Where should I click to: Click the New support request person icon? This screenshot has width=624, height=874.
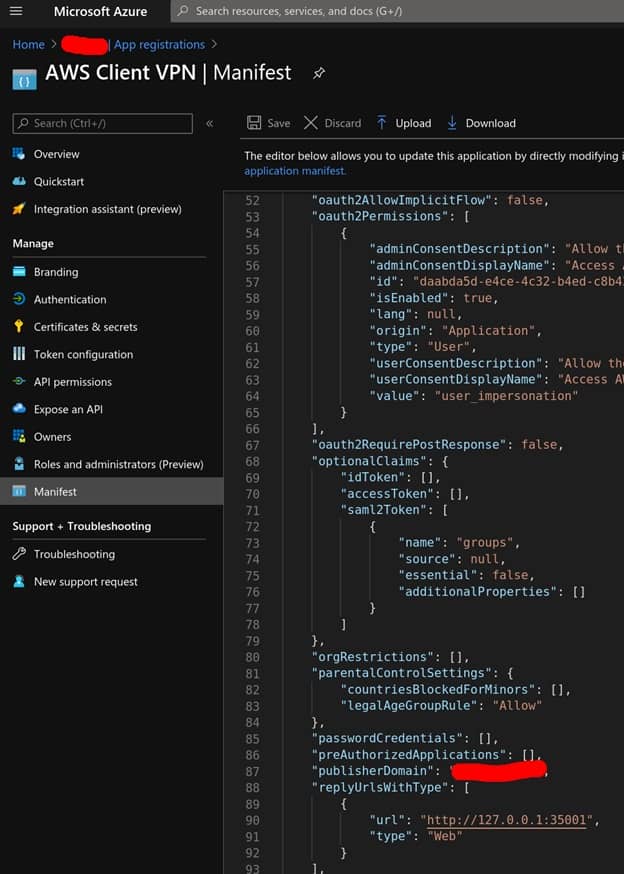(x=19, y=581)
